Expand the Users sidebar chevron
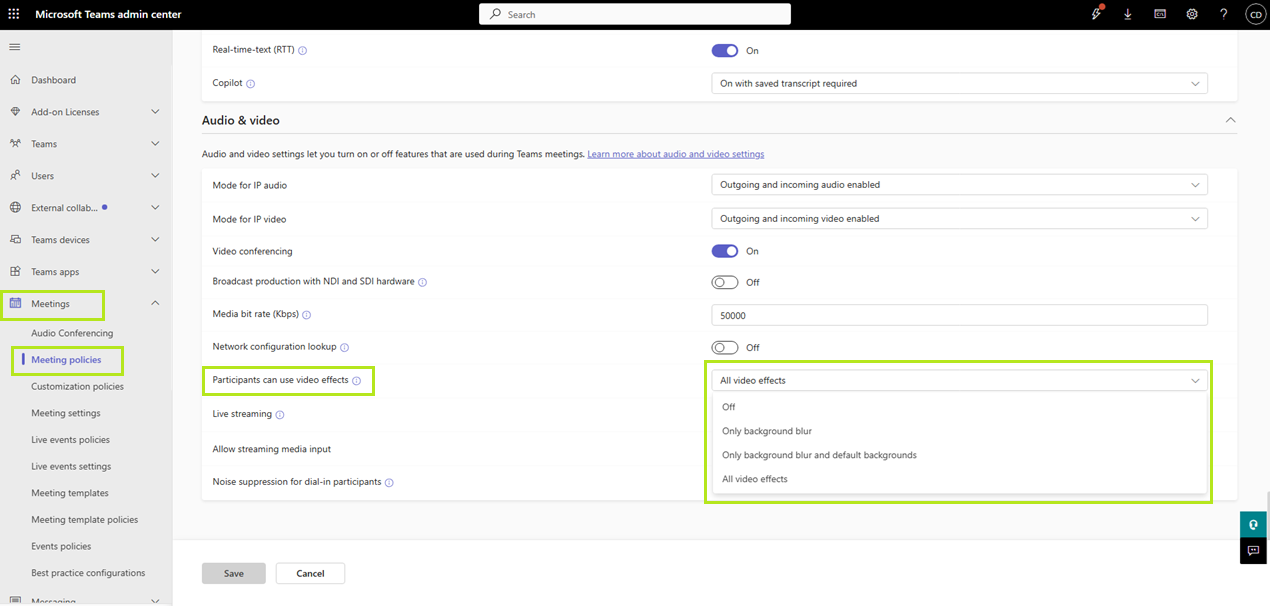 (x=155, y=176)
